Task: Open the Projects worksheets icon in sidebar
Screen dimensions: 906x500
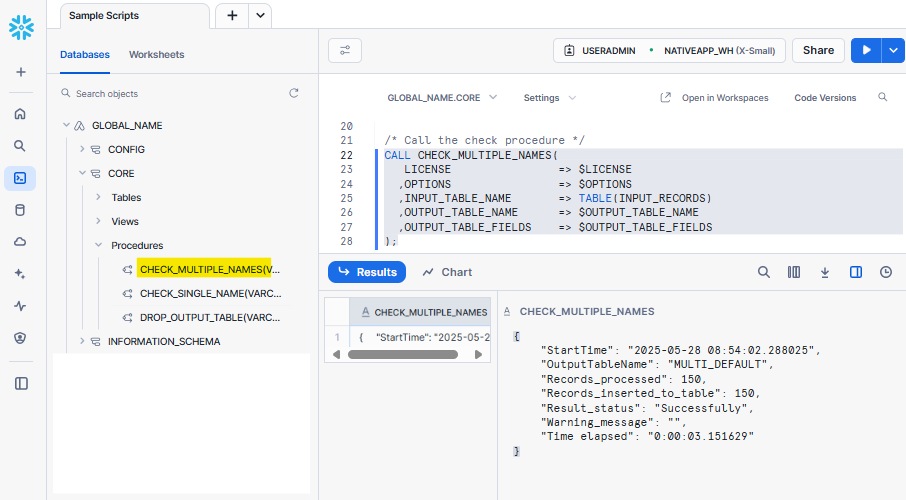Action: 20,178
